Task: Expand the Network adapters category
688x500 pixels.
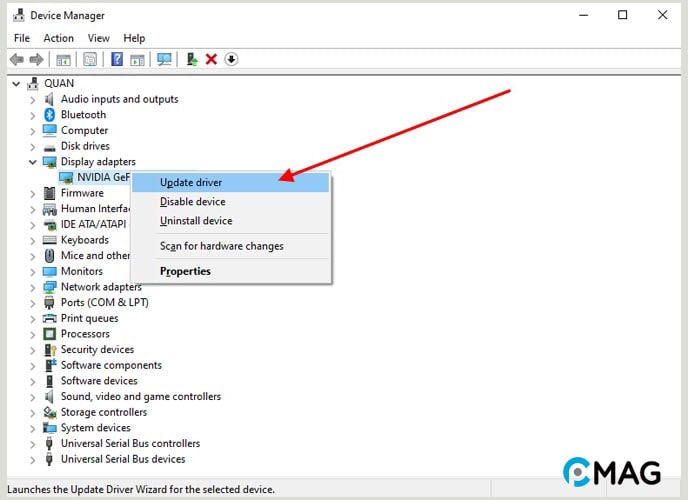Action: (x=33, y=287)
